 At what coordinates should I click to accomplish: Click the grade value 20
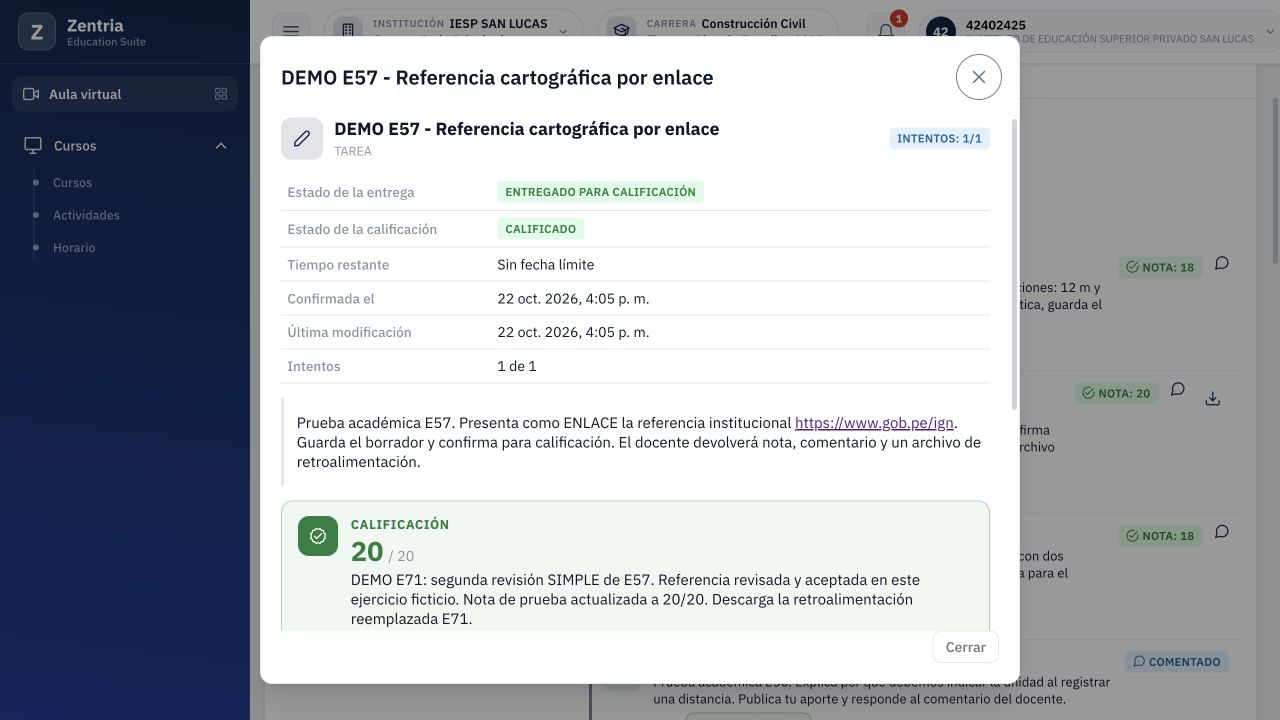[x=367, y=551]
